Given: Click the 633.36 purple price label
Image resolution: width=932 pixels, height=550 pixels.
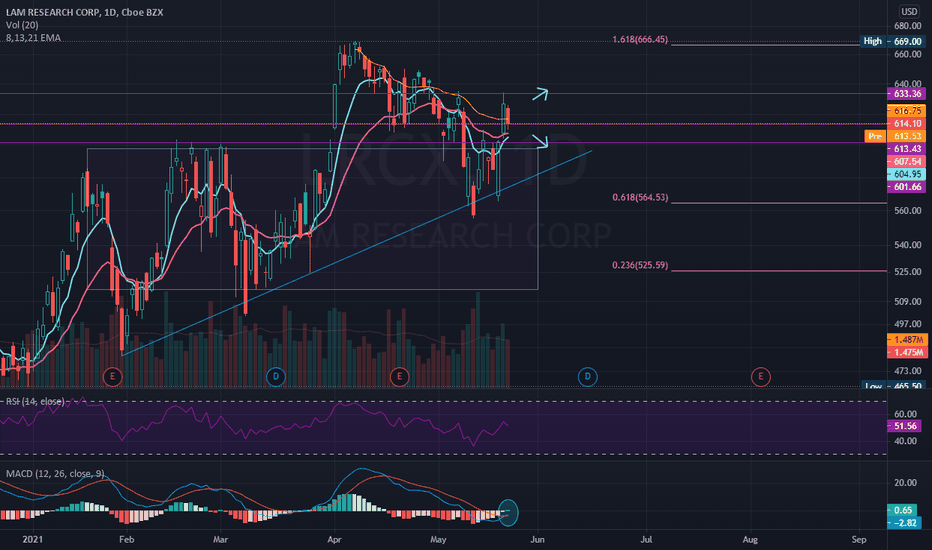Looking at the screenshot, I should [x=906, y=94].
